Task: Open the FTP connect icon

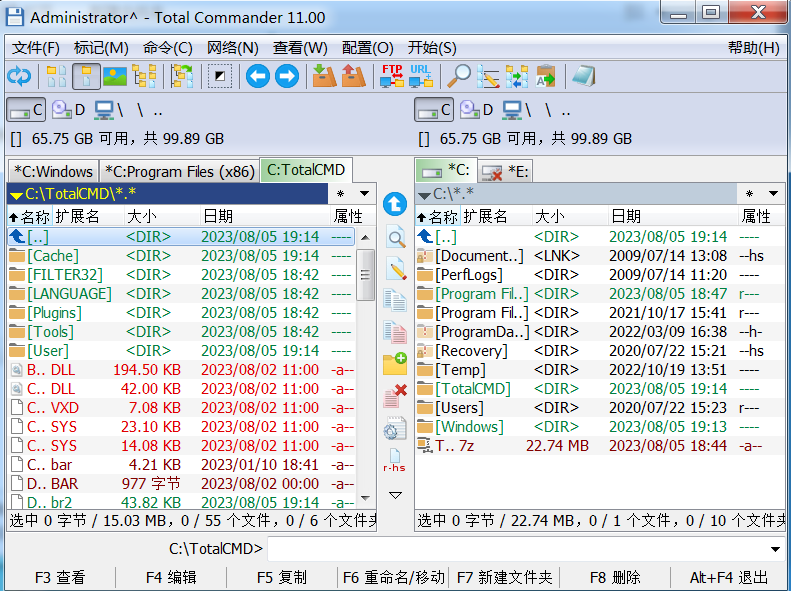Action: pyautogui.click(x=391, y=76)
